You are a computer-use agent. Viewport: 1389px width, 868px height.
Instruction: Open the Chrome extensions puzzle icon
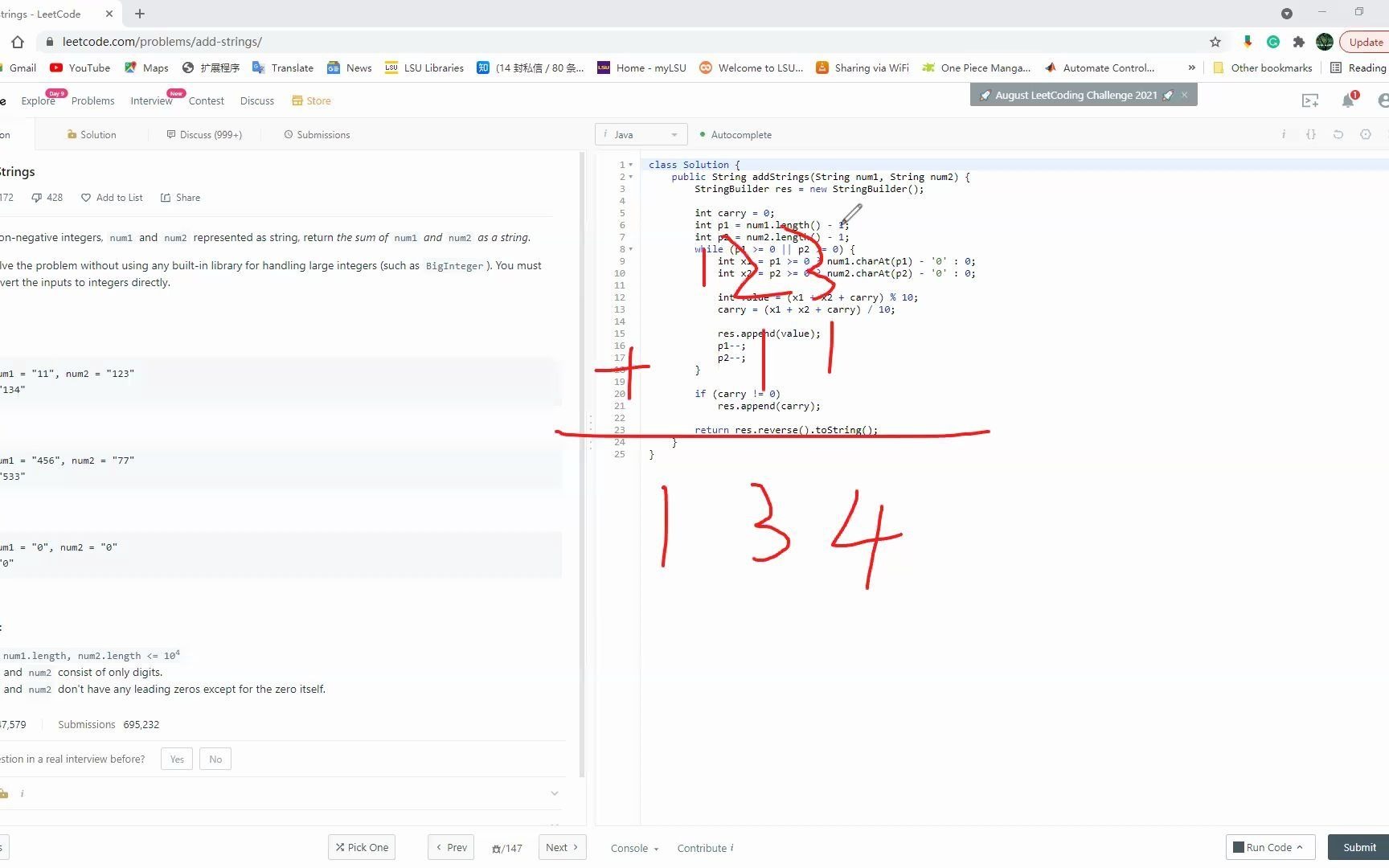click(x=1299, y=42)
